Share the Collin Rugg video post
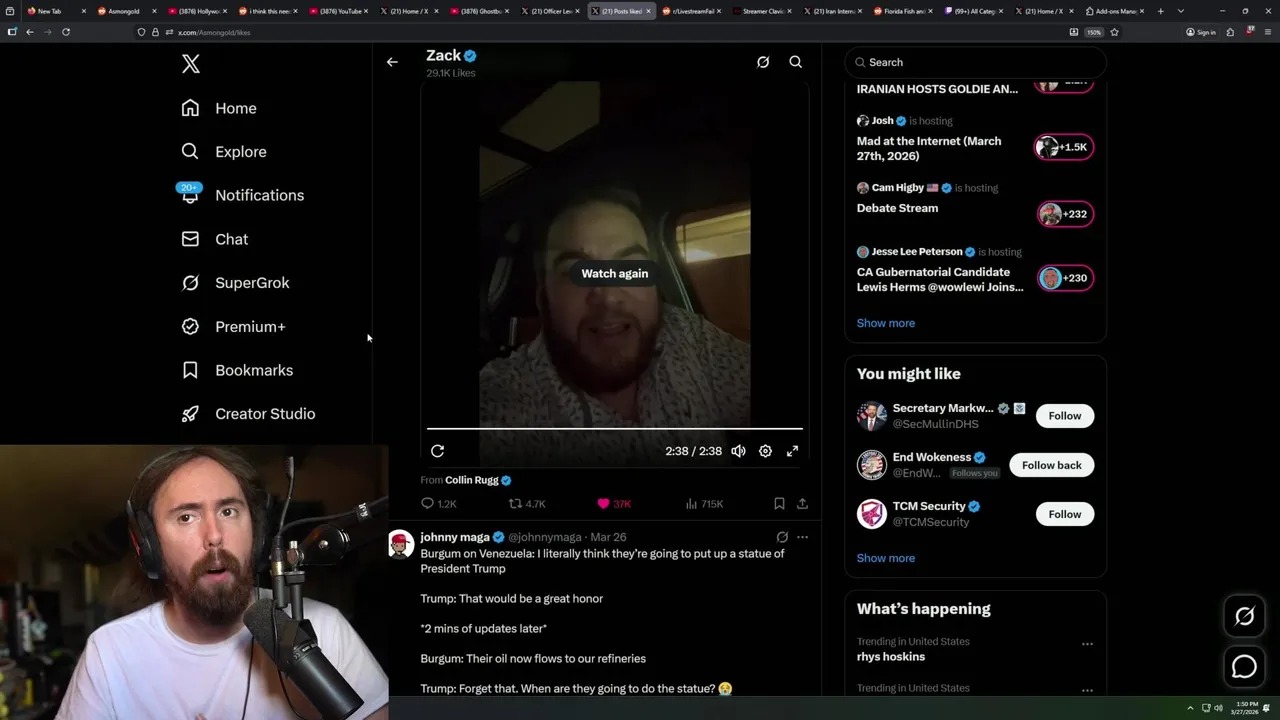The width and height of the screenshot is (1280, 720). coord(802,504)
